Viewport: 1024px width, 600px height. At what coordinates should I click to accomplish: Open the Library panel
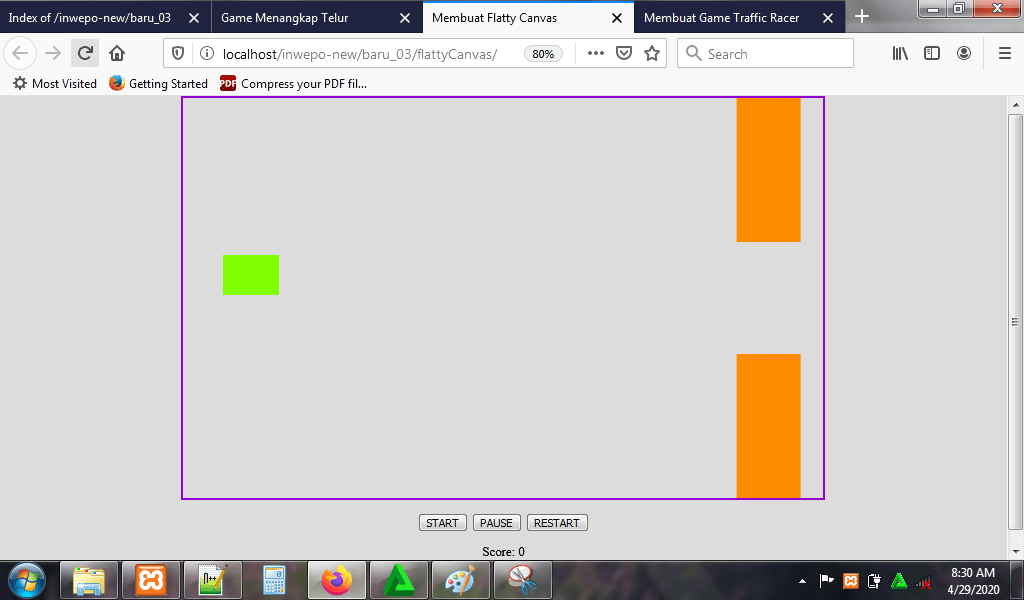[900, 54]
